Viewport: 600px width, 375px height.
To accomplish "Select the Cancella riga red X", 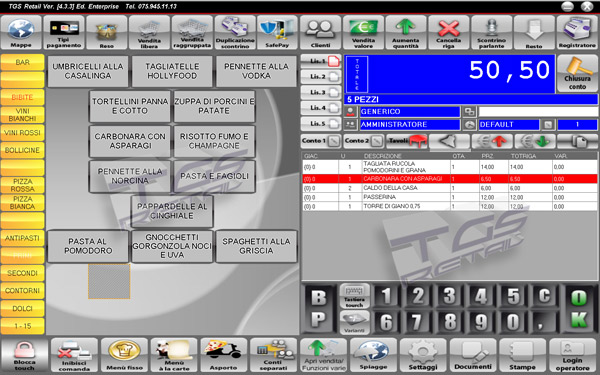I will [x=448, y=33].
